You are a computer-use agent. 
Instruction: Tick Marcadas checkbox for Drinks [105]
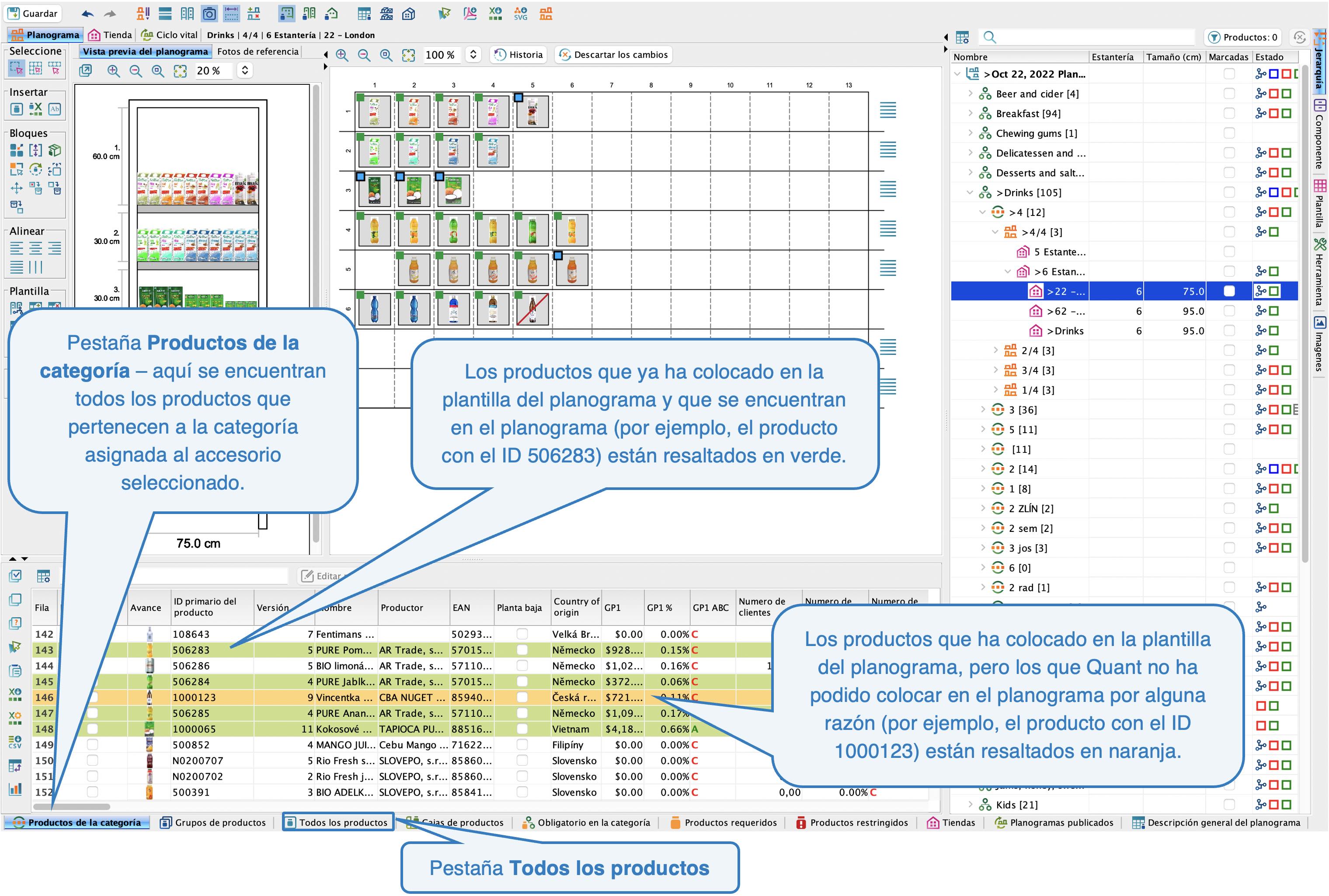(1229, 192)
